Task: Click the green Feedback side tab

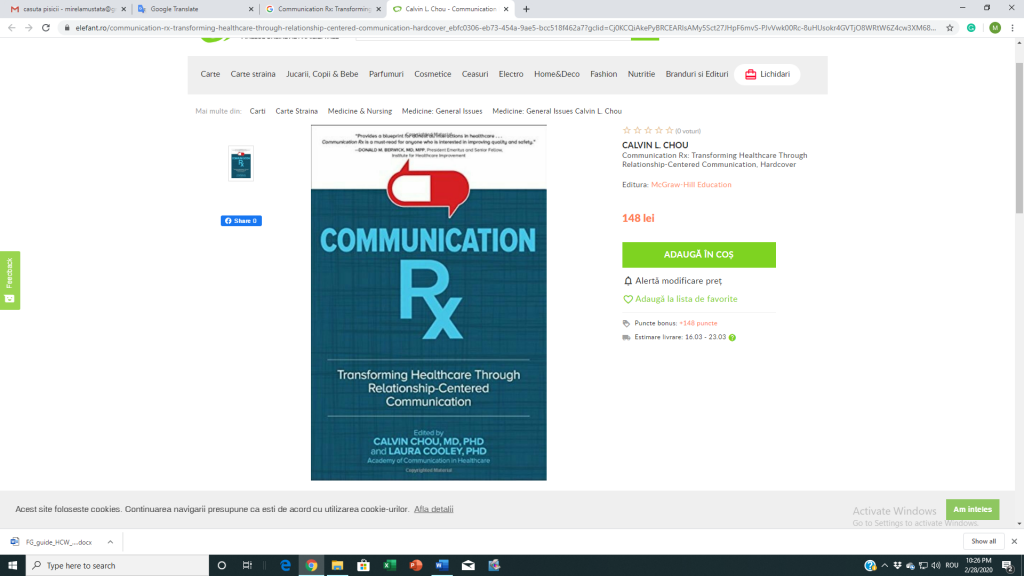Action: point(9,280)
